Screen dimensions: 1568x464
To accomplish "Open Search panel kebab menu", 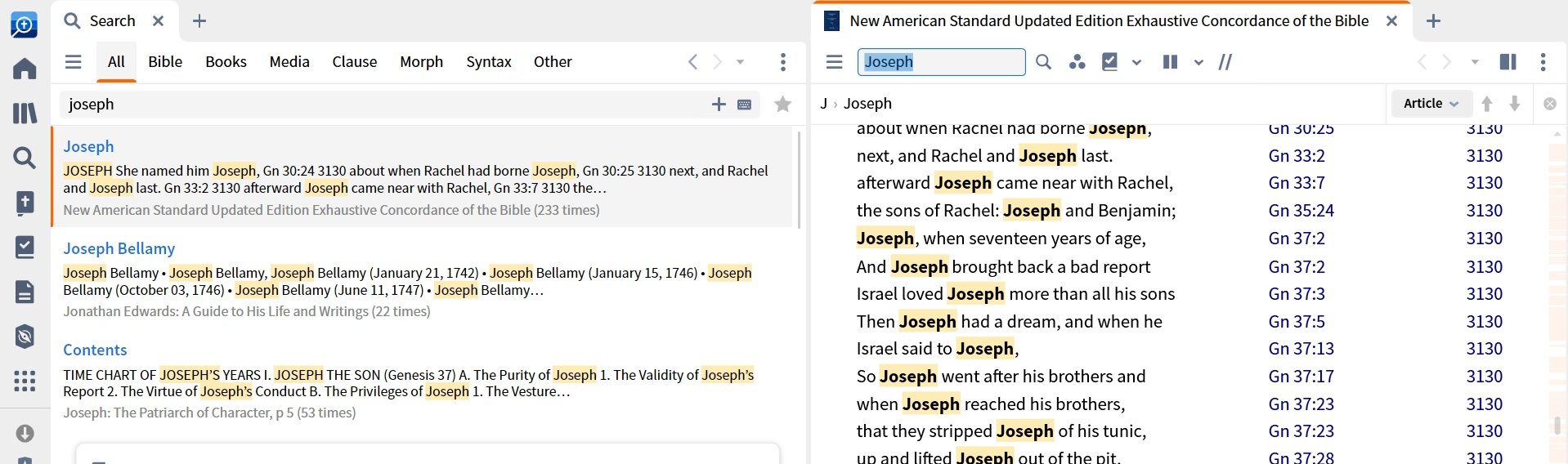I will click(783, 62).
